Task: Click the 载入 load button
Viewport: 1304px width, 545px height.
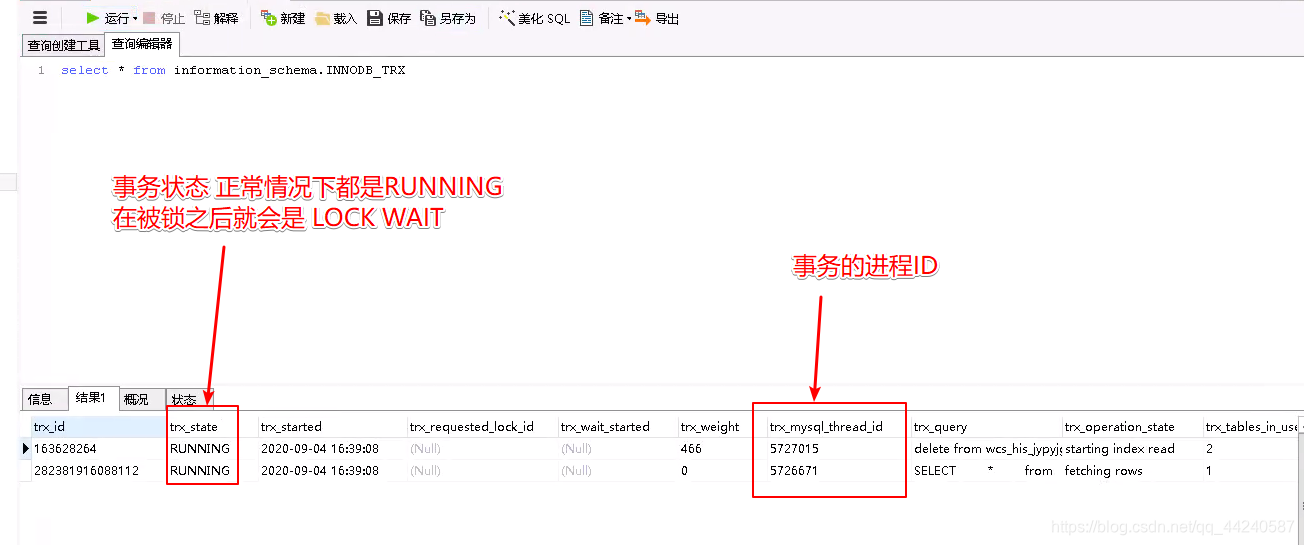Action: (336, 18)
